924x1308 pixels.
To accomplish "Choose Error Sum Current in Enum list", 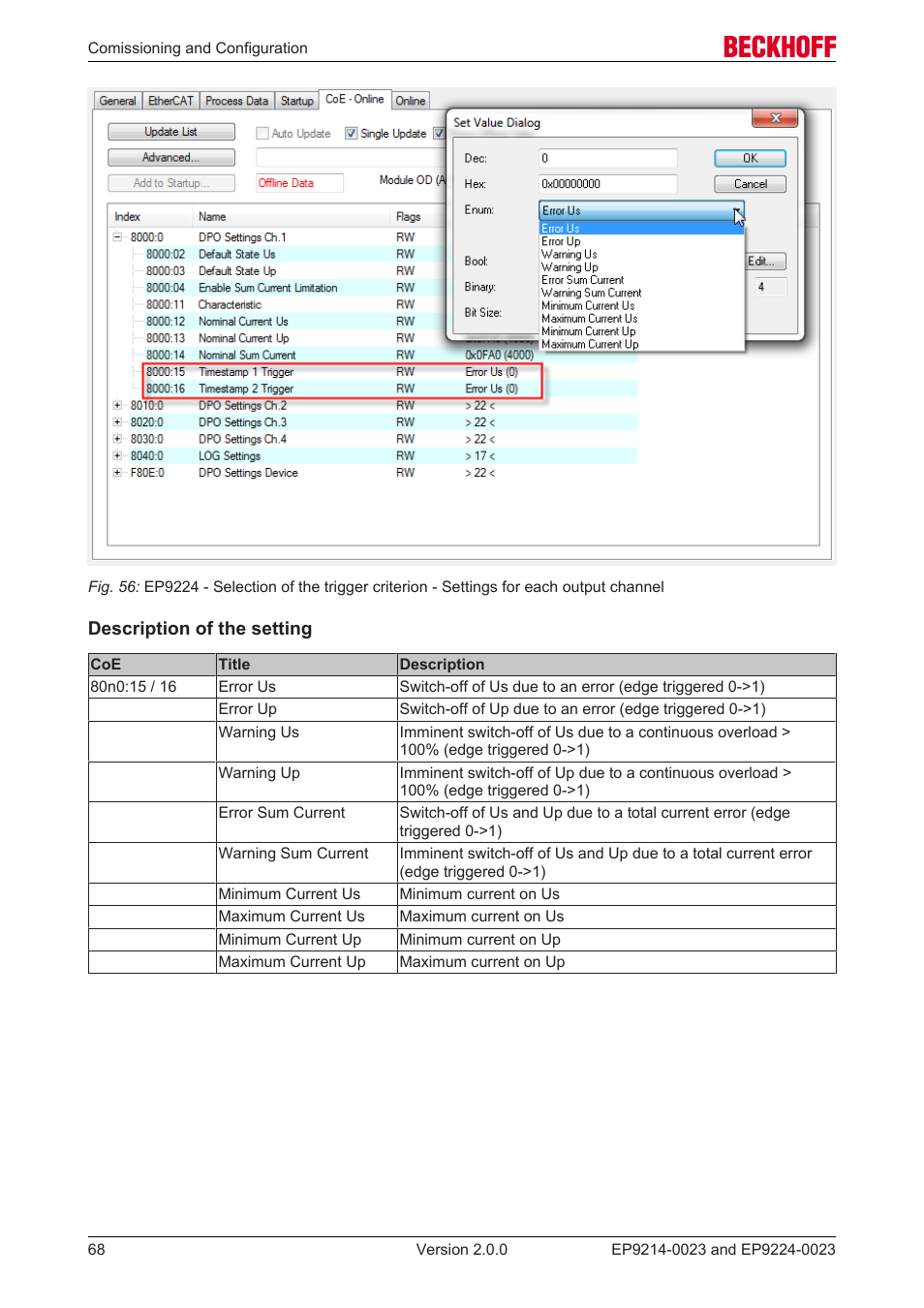I will 640,280.
